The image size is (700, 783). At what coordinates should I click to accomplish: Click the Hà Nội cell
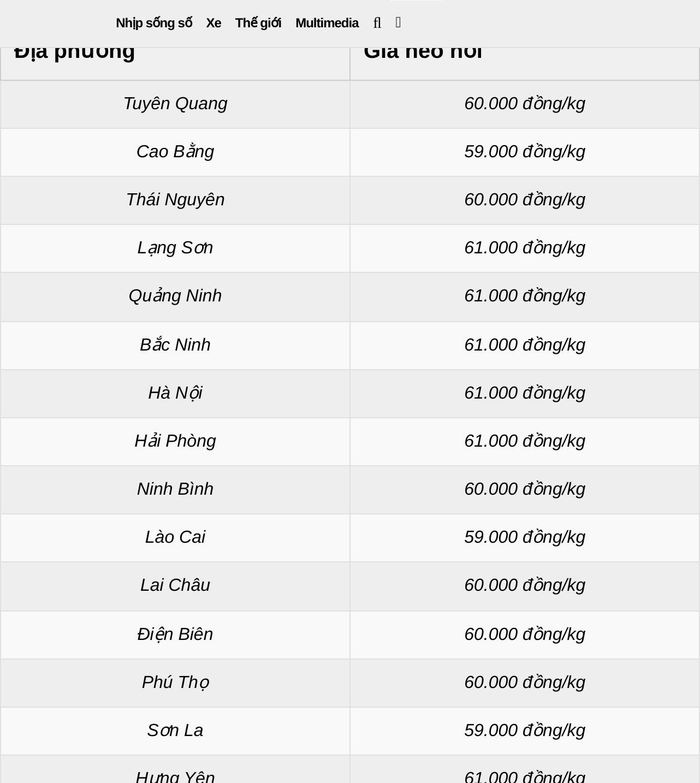175,393
